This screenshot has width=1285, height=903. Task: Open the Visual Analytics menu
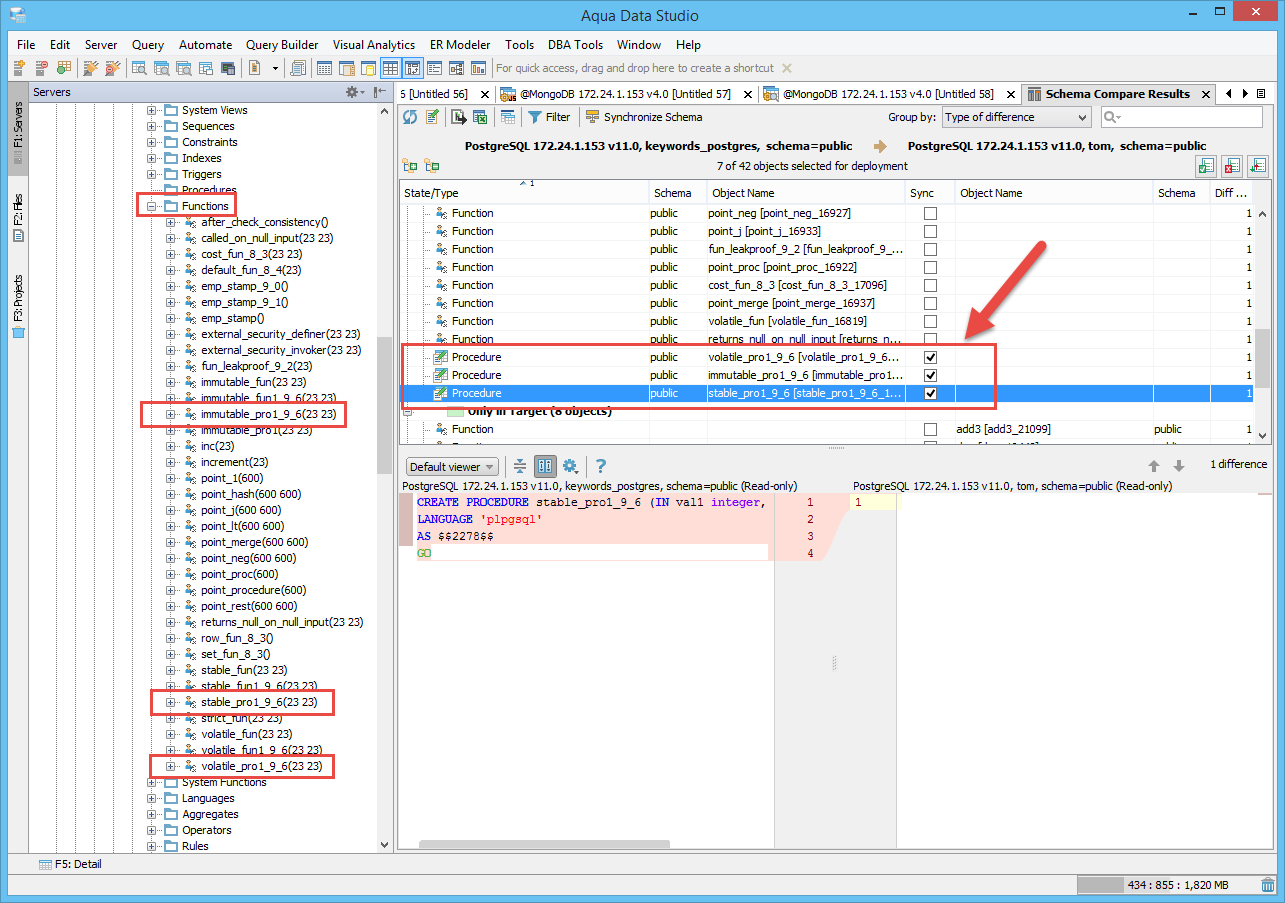pyautogui.click(x=374, y=45)
